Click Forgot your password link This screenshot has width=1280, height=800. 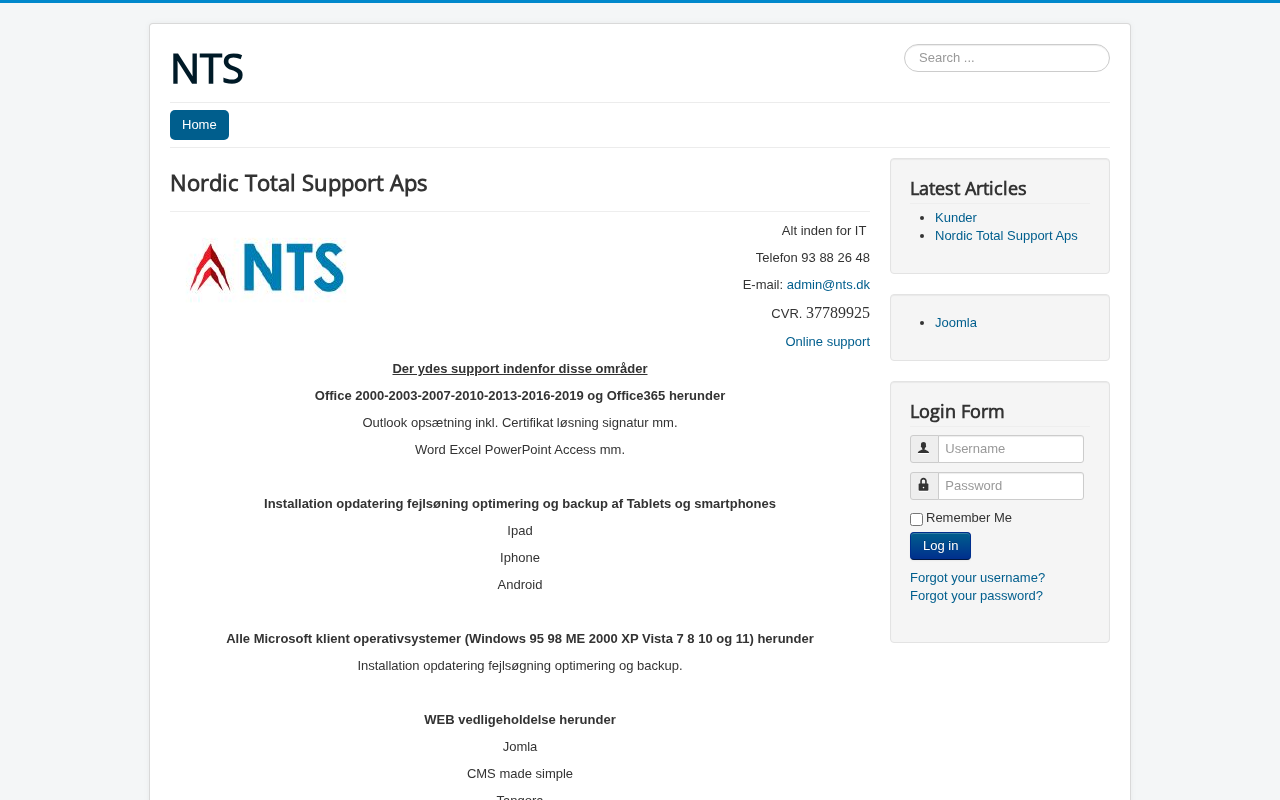[x=976, y=596]
